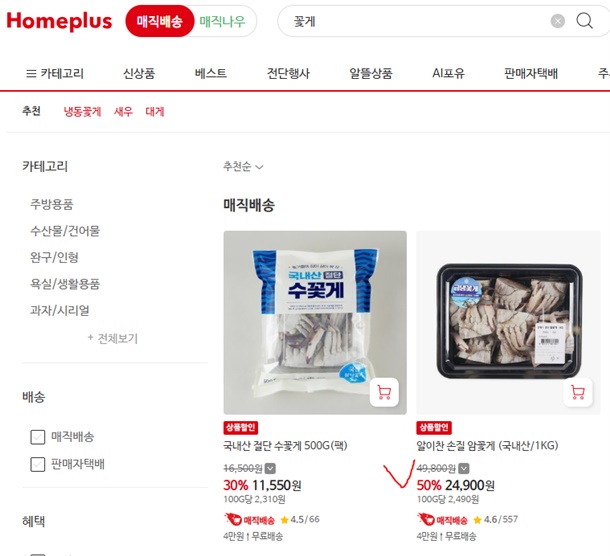Switch to 매직나우 delivery mode

coord(222,21)
